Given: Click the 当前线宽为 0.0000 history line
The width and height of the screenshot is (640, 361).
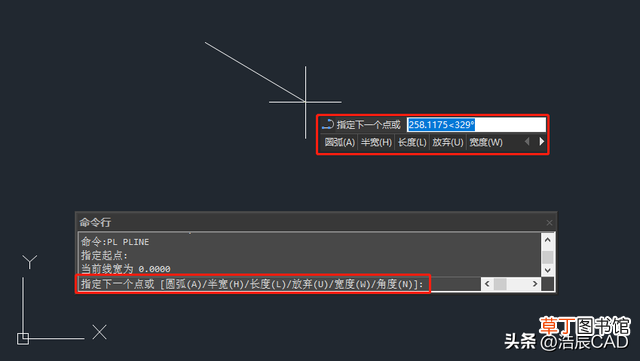Looking at the screenshot, I should (126, 269).
